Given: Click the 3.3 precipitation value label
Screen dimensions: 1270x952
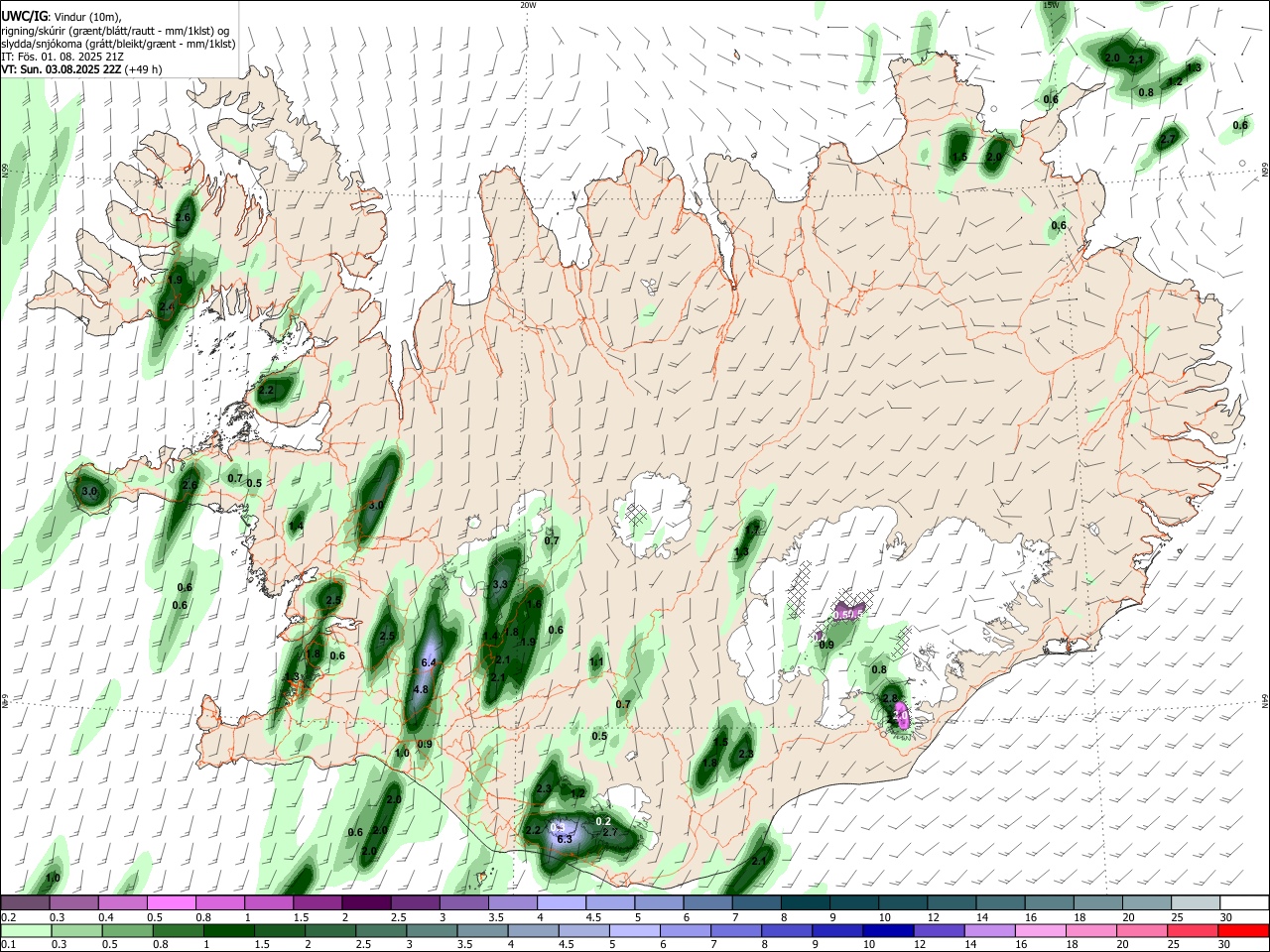Looking at the screenshot, I should (500, 585).
